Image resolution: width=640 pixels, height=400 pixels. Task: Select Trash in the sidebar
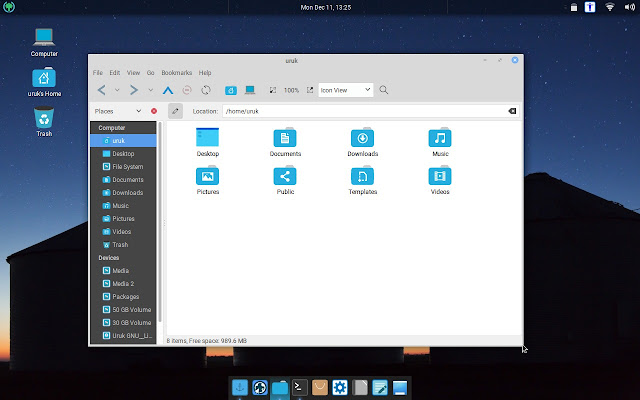[123, 244]
